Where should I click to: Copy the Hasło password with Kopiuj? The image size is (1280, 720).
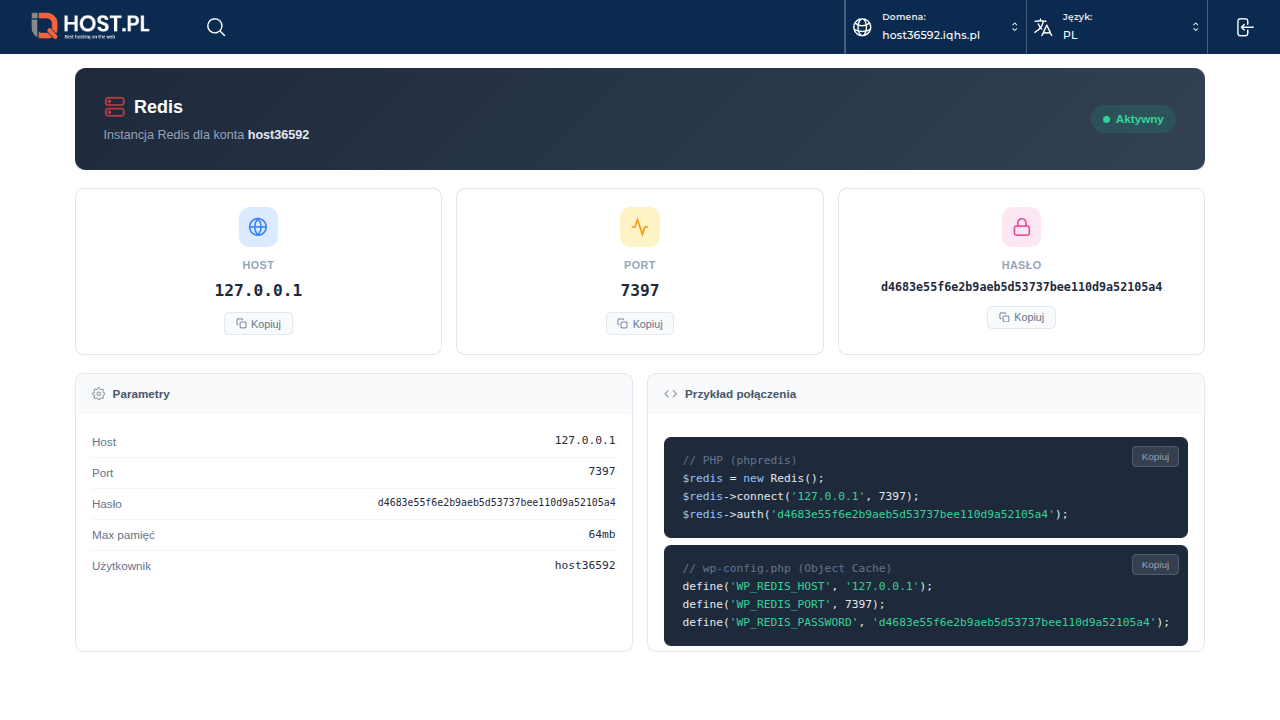pos(1021,317)
